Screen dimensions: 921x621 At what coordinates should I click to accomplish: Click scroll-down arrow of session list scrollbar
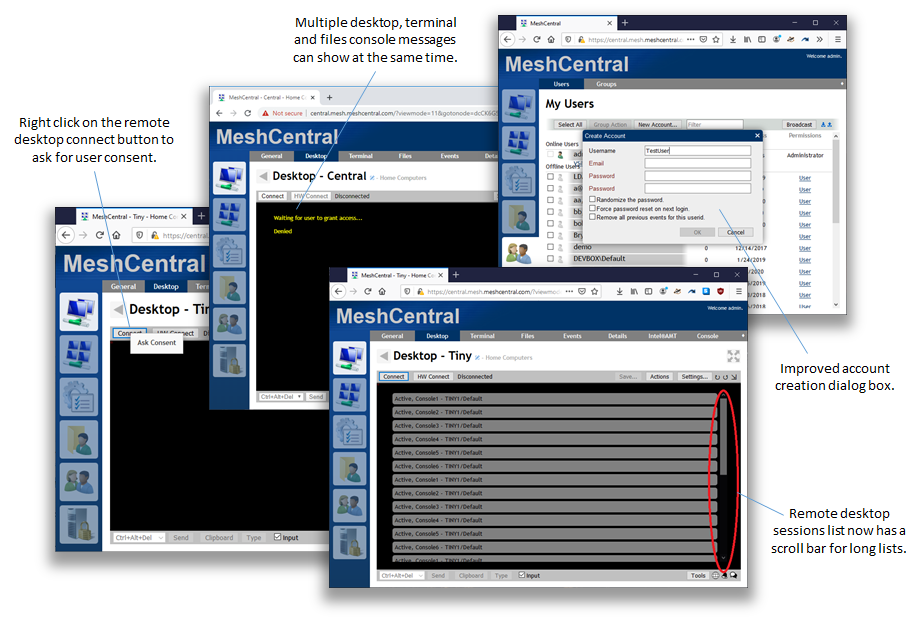coord(724,558)
